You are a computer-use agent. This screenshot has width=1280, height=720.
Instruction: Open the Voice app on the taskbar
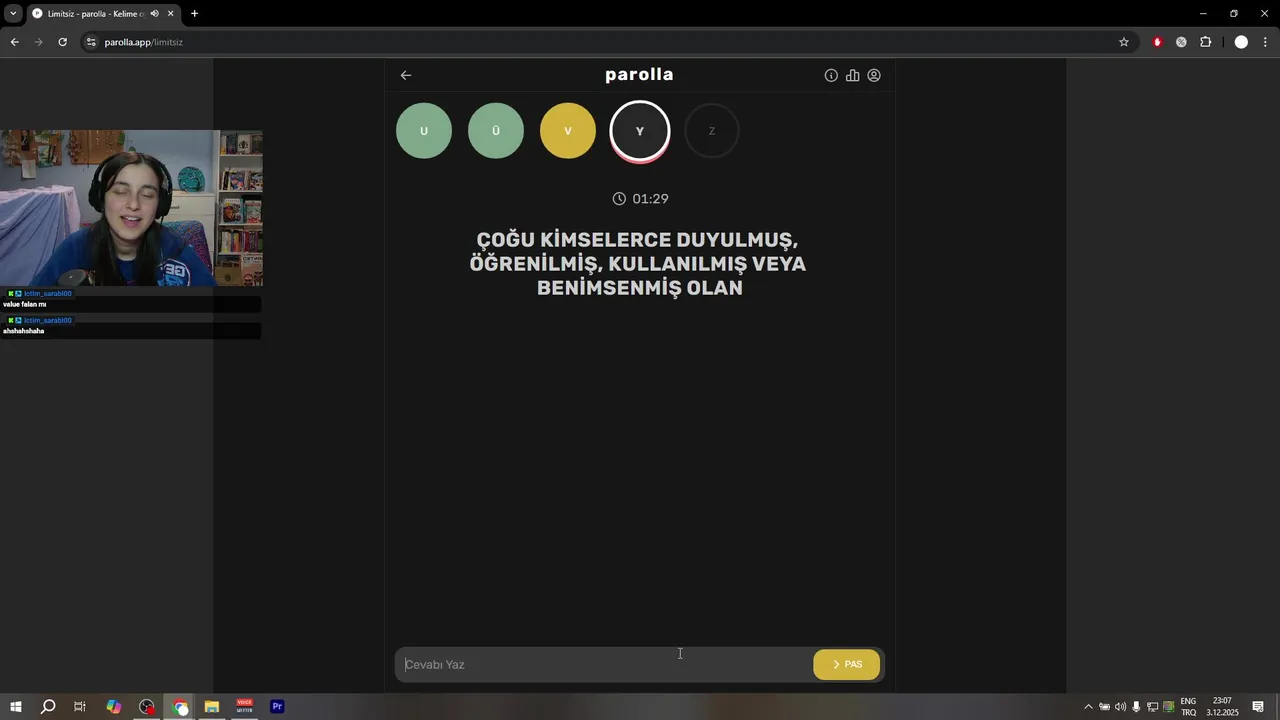click(245, 707)
